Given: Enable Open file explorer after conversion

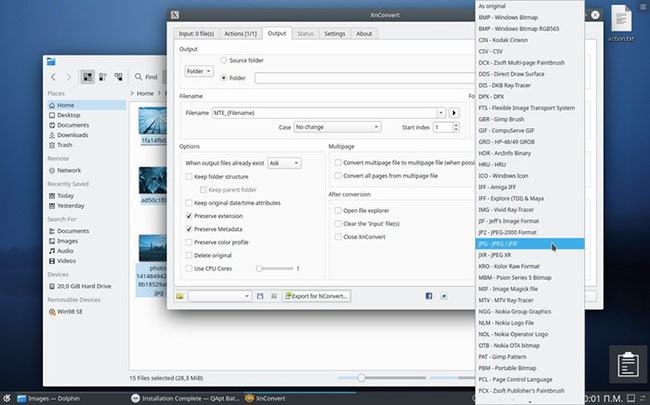Looking at the screenshot, I should [338, 211].
